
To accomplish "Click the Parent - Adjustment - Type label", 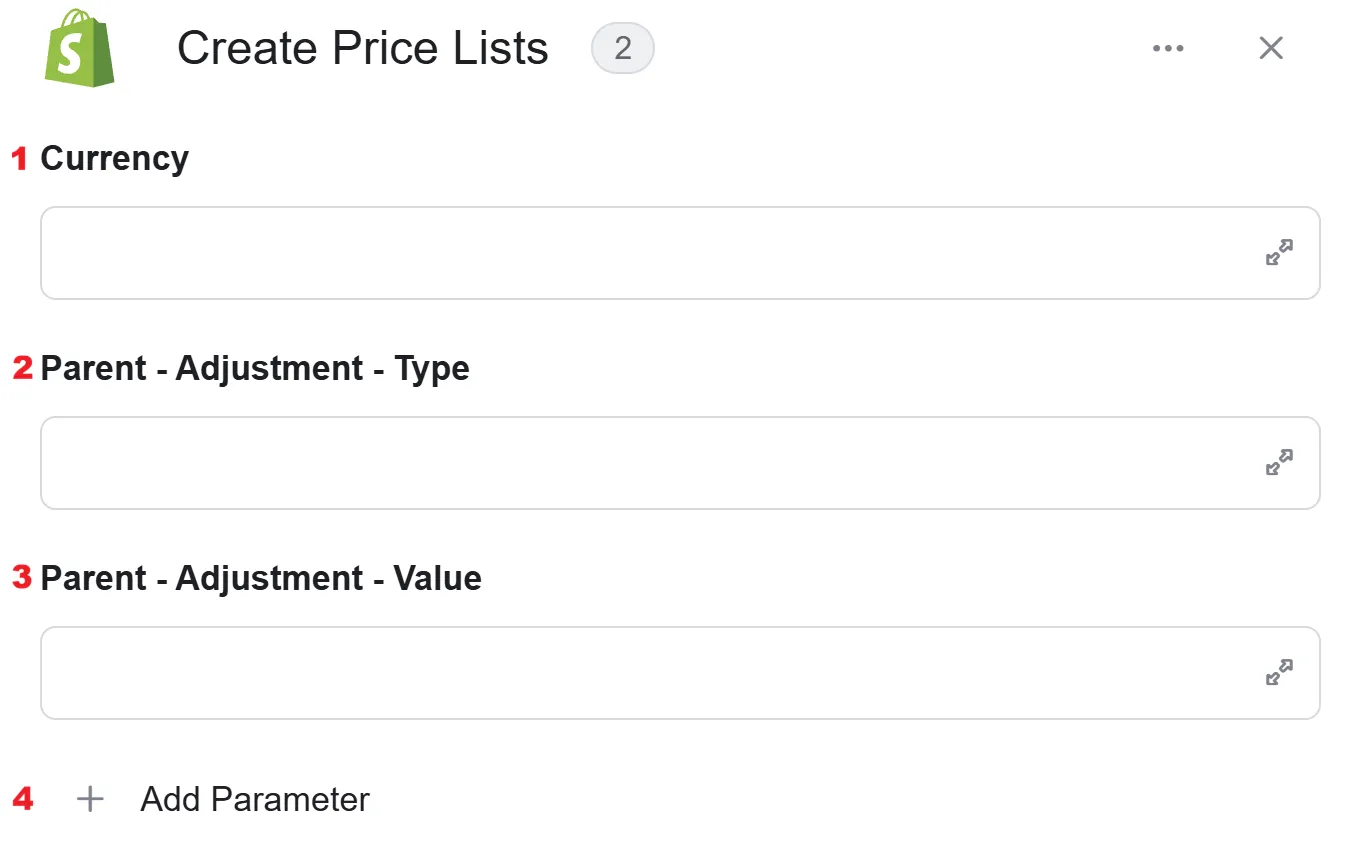I will click(255, 369).
